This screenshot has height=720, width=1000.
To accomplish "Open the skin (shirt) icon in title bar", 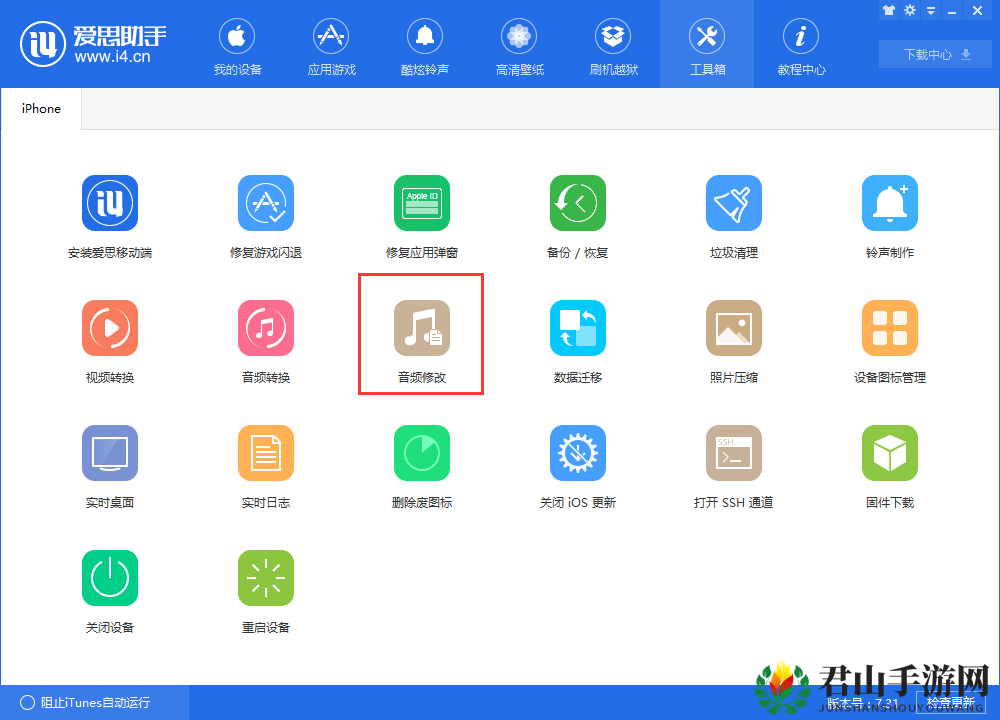I will [x=888, y=10].
